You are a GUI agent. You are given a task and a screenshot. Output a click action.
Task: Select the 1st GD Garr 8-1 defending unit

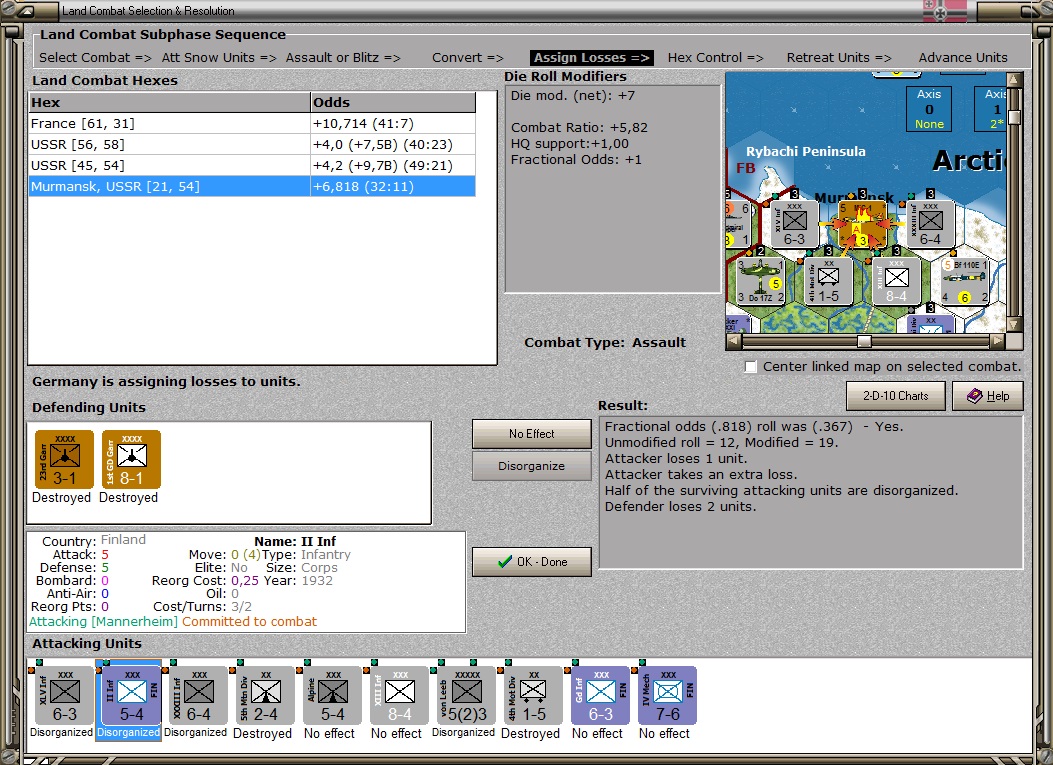132,459
